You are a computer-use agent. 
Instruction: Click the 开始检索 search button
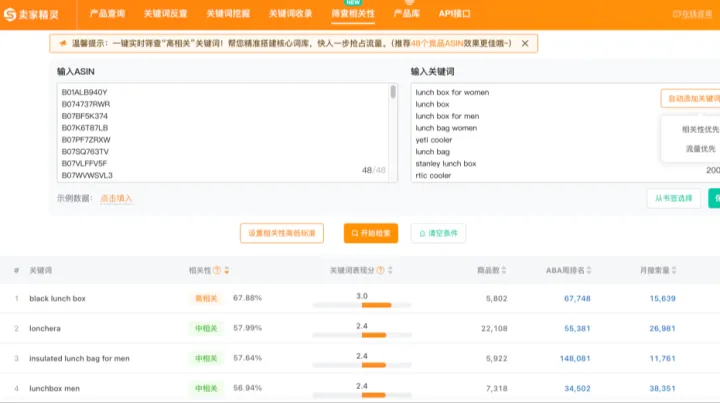tap(371, 233)
